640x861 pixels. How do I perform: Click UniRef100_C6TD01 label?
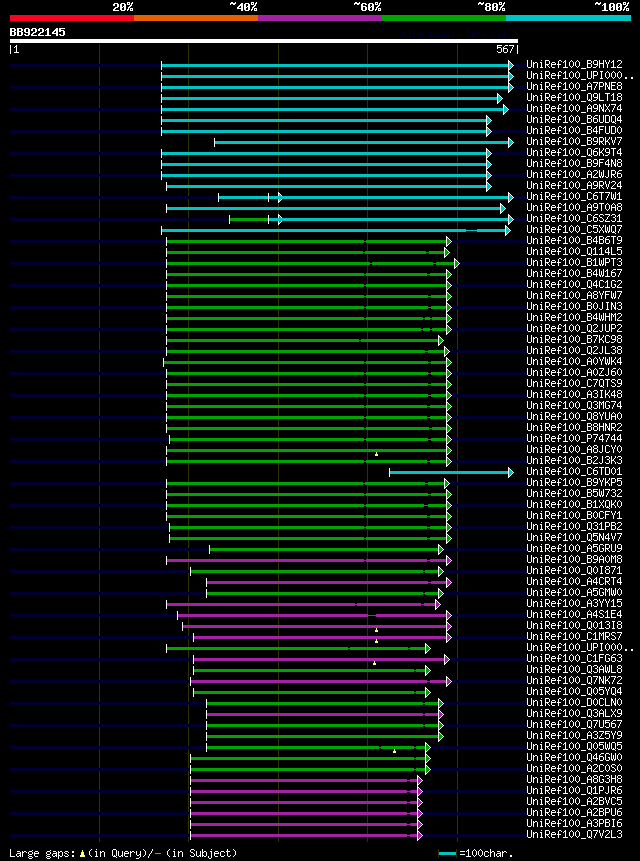[x=574, y=471]
